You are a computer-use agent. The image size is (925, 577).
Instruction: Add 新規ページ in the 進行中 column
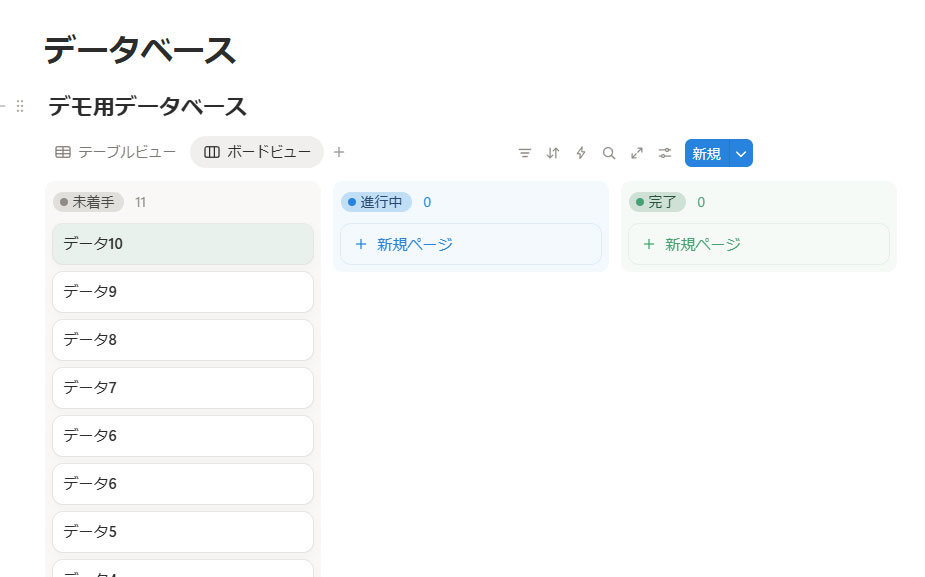coord(470,244)
